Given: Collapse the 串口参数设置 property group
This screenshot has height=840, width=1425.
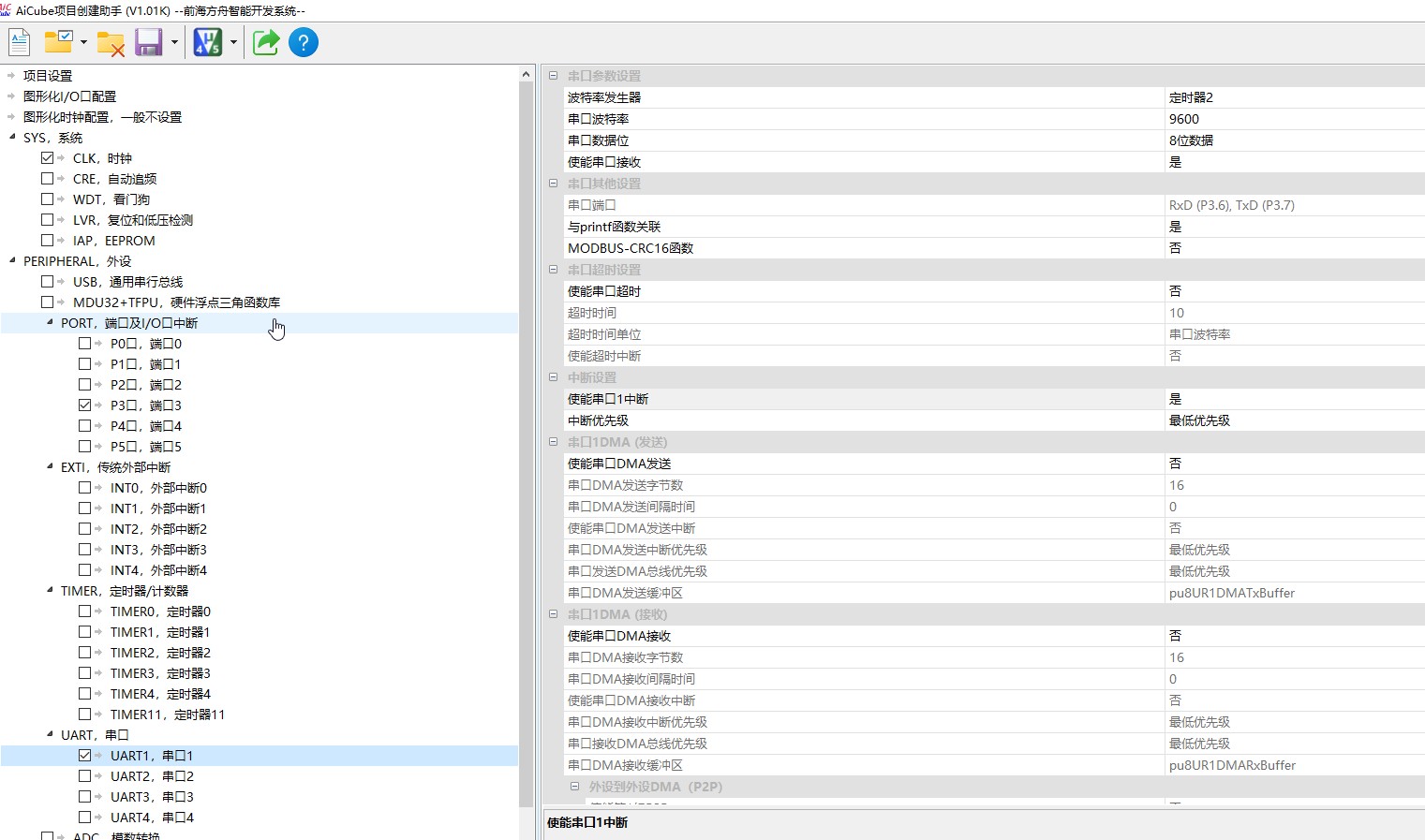Looking at the screenshot, I should (x=553, y=76).
